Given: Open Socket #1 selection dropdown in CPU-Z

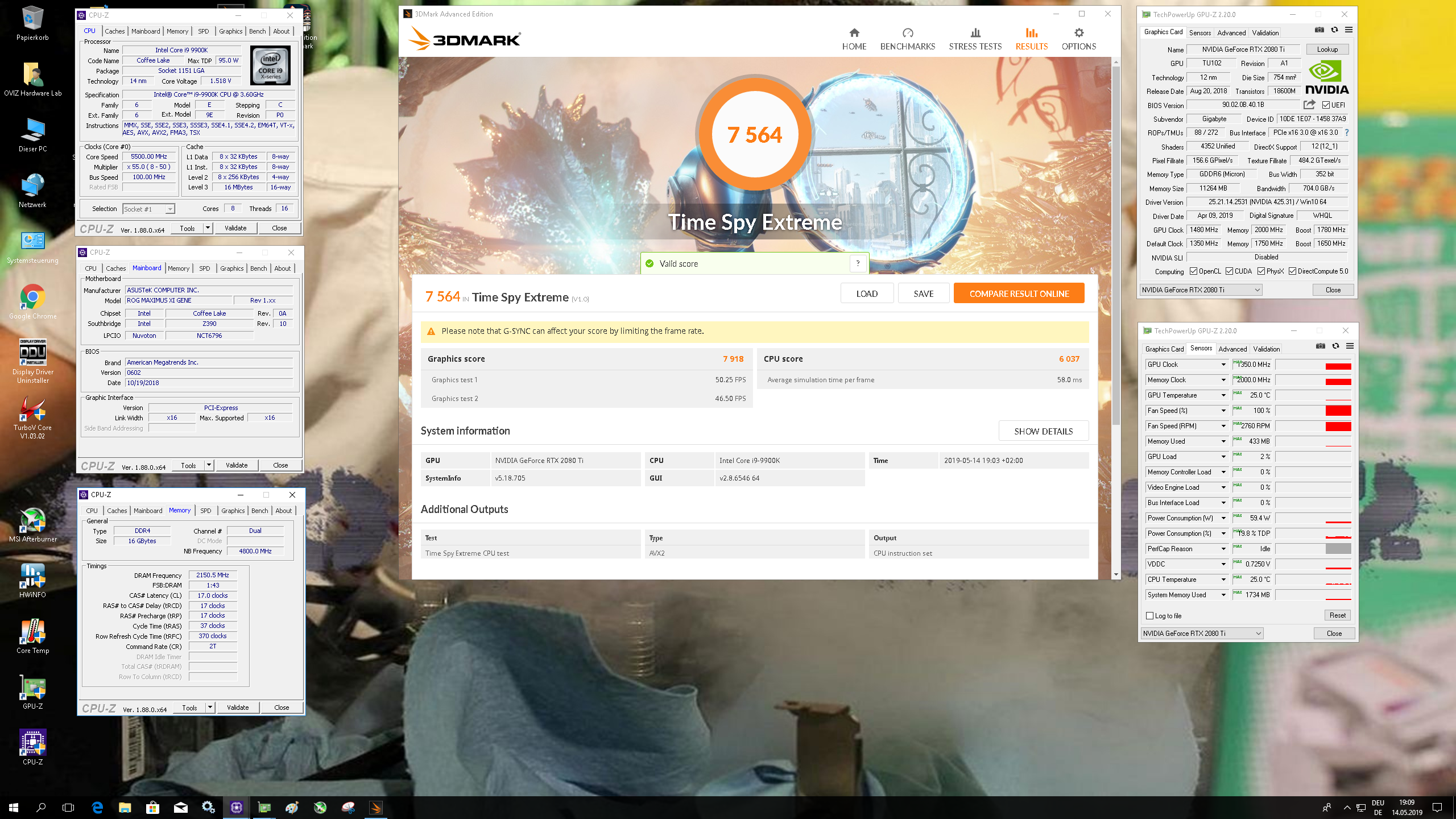Looking at the screenshot, I should 148,209.
